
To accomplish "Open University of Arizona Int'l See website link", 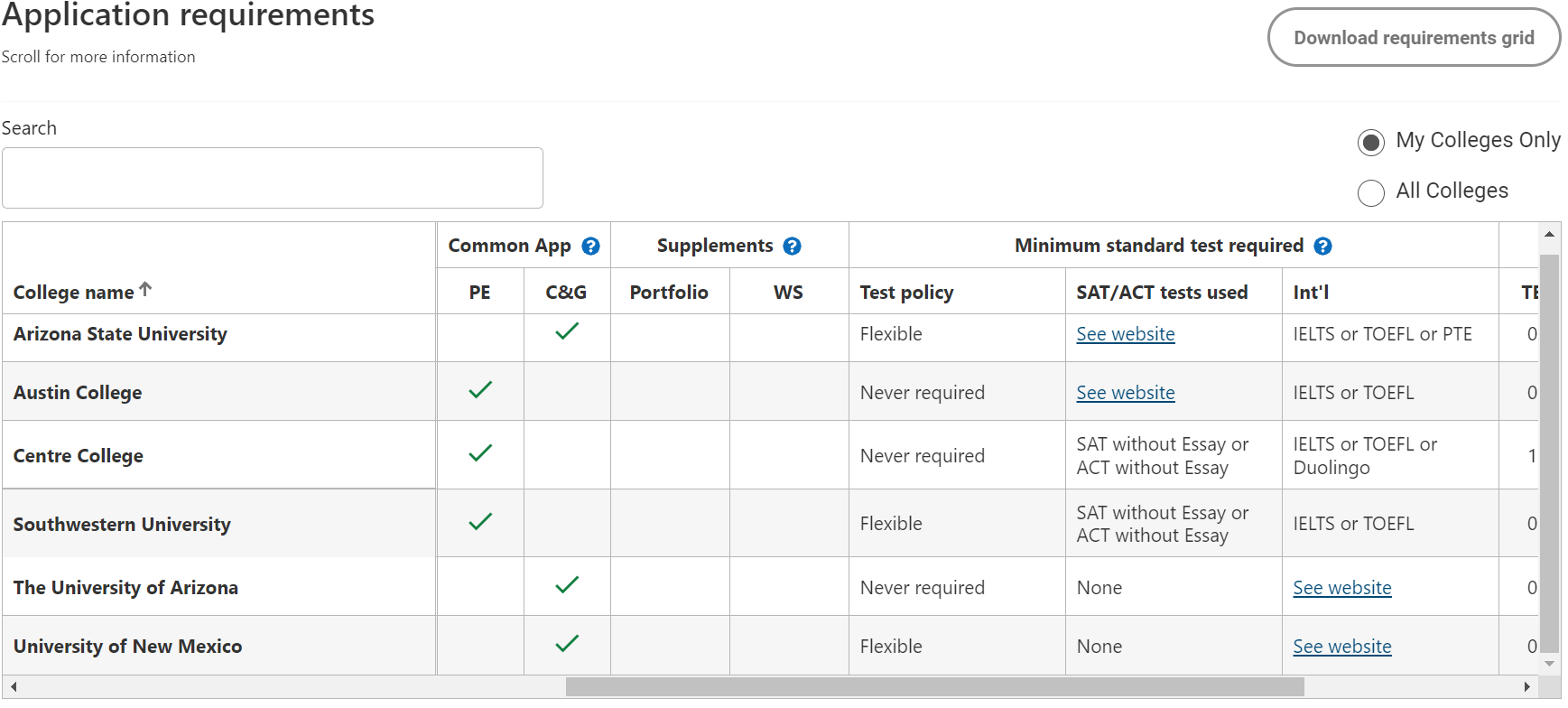I will [1341, 588].
